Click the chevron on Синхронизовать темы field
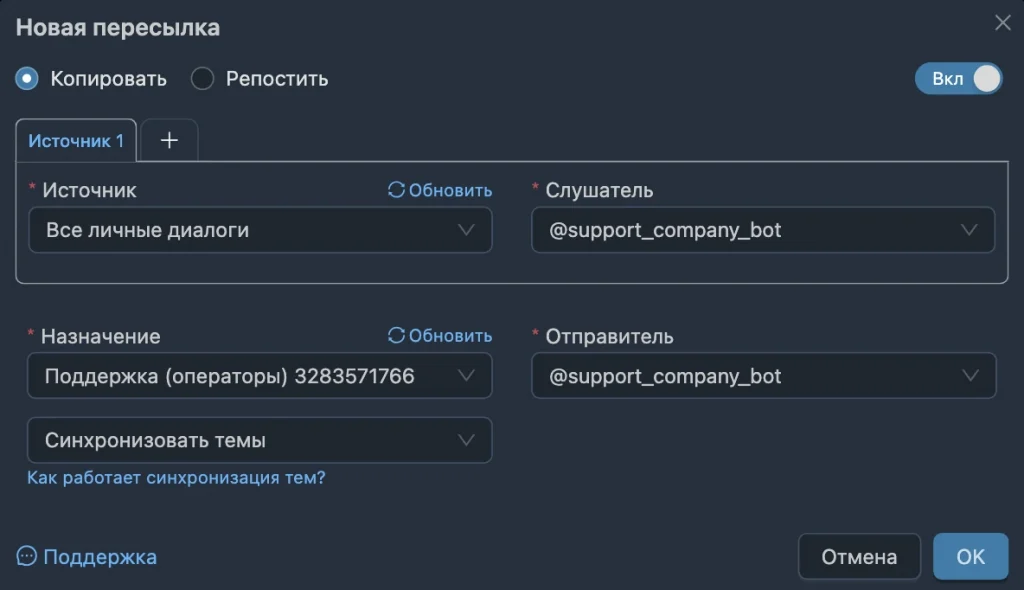 pos(466,440)
